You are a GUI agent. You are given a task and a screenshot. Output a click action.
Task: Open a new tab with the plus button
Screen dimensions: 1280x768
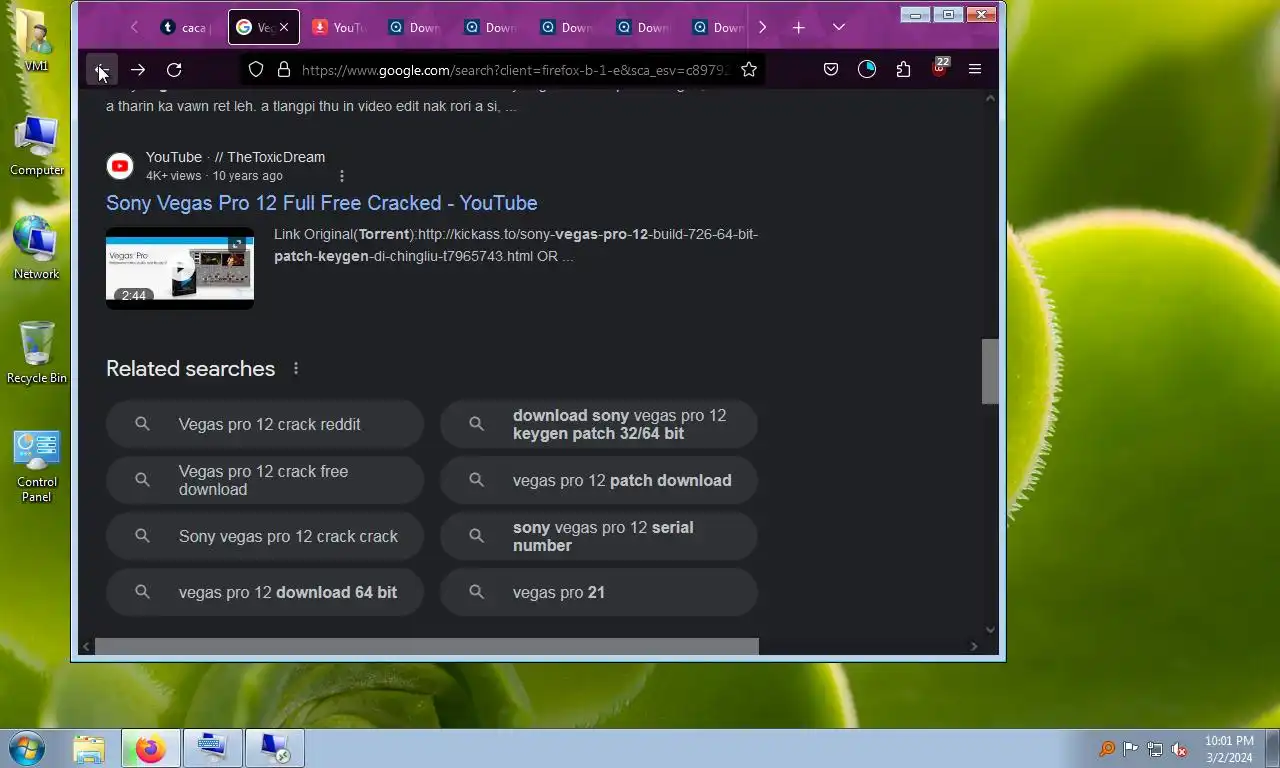point(799,28)
